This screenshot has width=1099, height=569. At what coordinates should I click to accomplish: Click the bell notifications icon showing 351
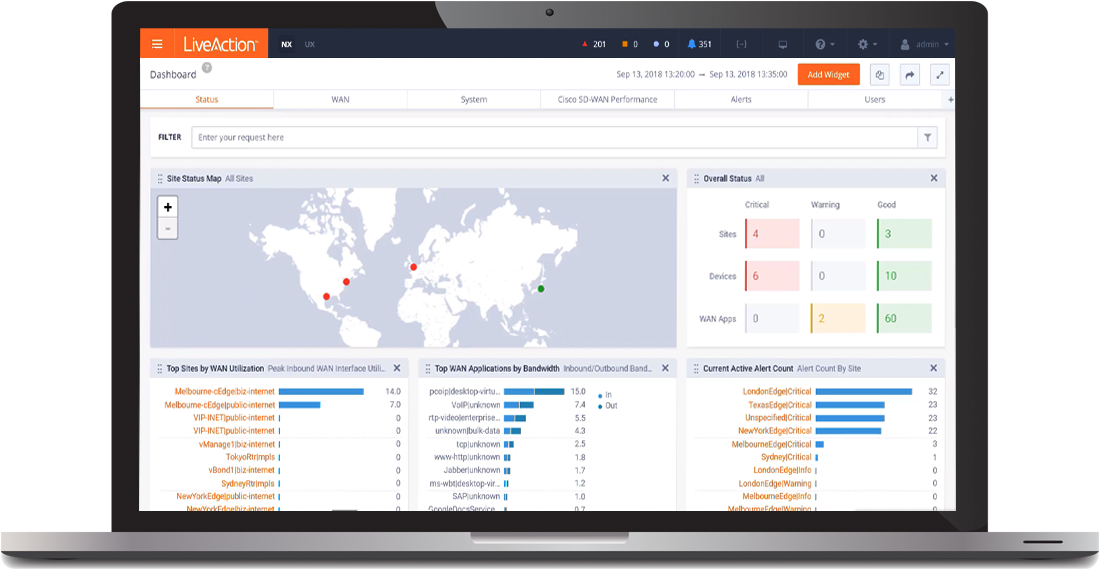pos(692,44)
